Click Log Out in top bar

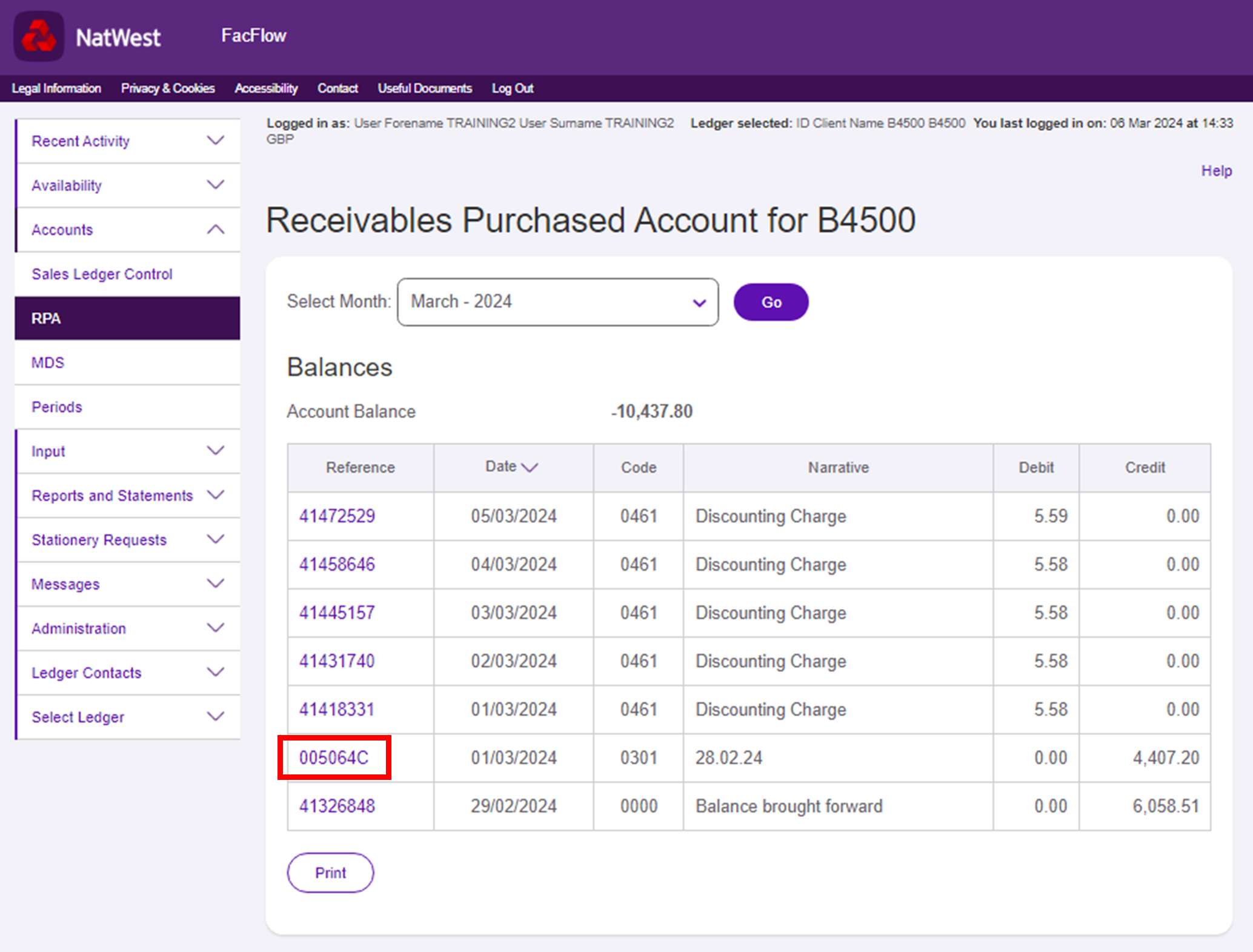[x=512, y=88]
